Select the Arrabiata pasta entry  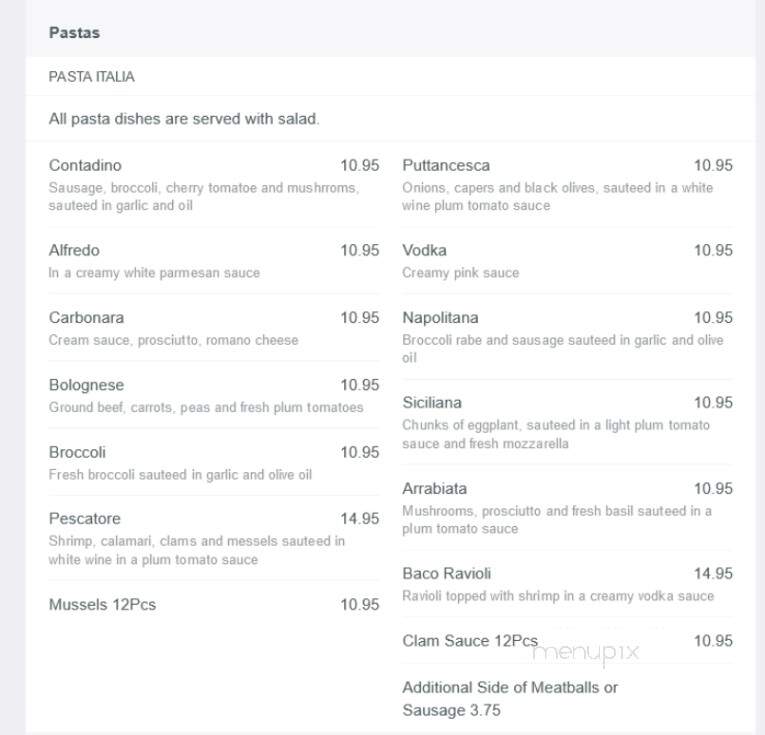434,488
